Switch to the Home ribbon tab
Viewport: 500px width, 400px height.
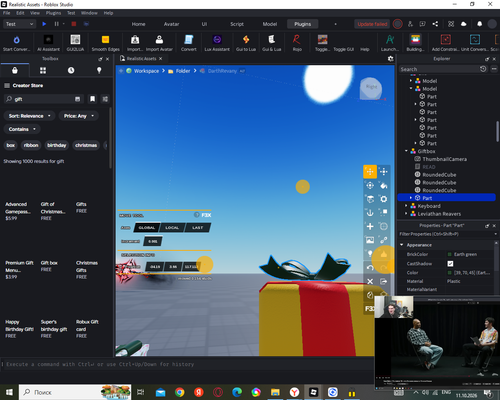click(x=138, y=24)
